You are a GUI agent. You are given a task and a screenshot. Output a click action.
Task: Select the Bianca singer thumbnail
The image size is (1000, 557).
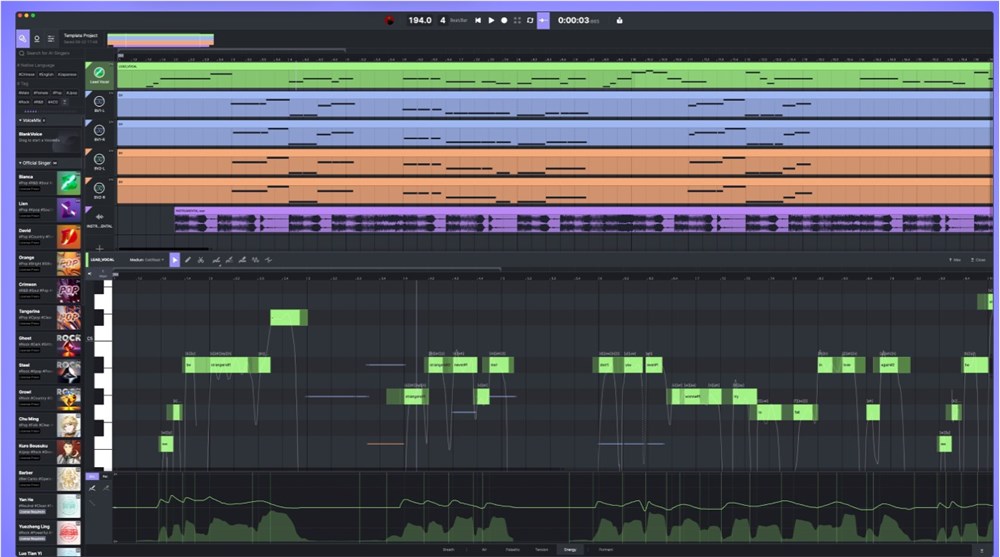[x=69, y=183]
